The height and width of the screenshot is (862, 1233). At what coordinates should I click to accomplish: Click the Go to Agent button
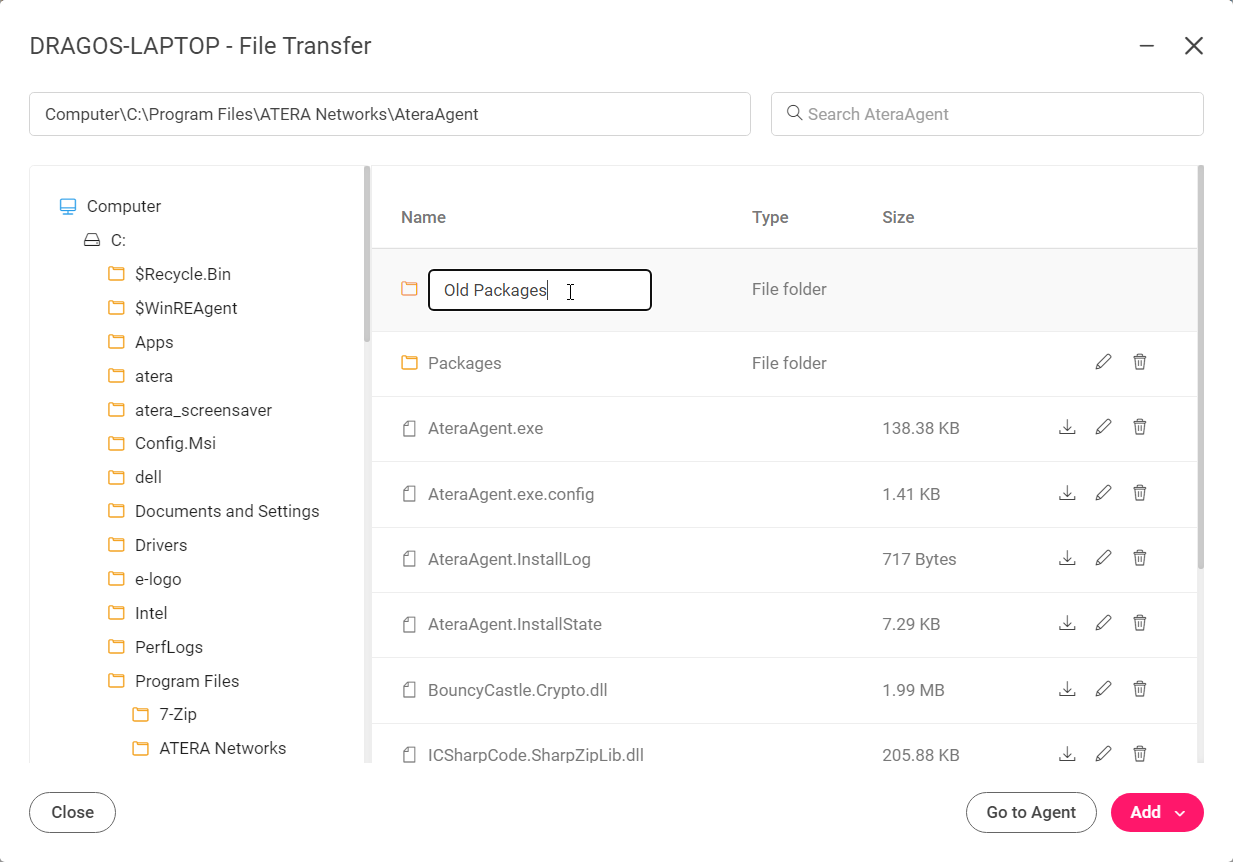point(1031,813)
